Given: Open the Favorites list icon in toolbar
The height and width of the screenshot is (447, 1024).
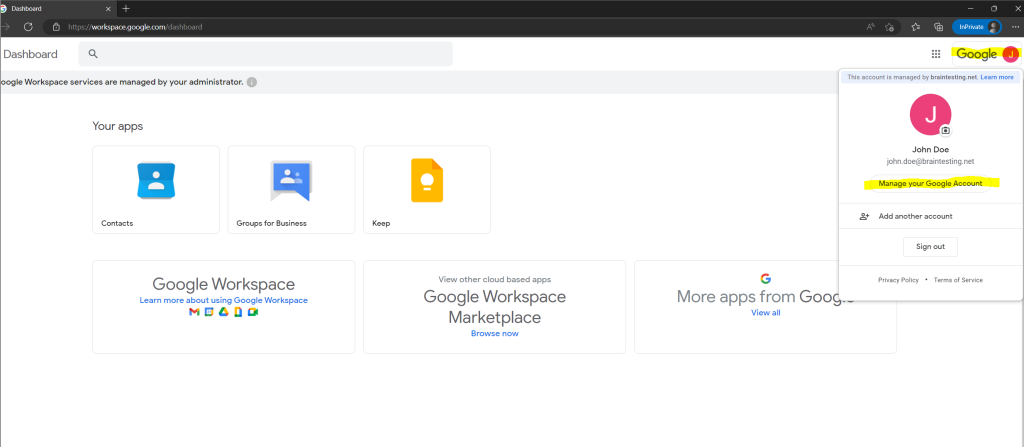Looking at the screenshot, I should [916, 27].
